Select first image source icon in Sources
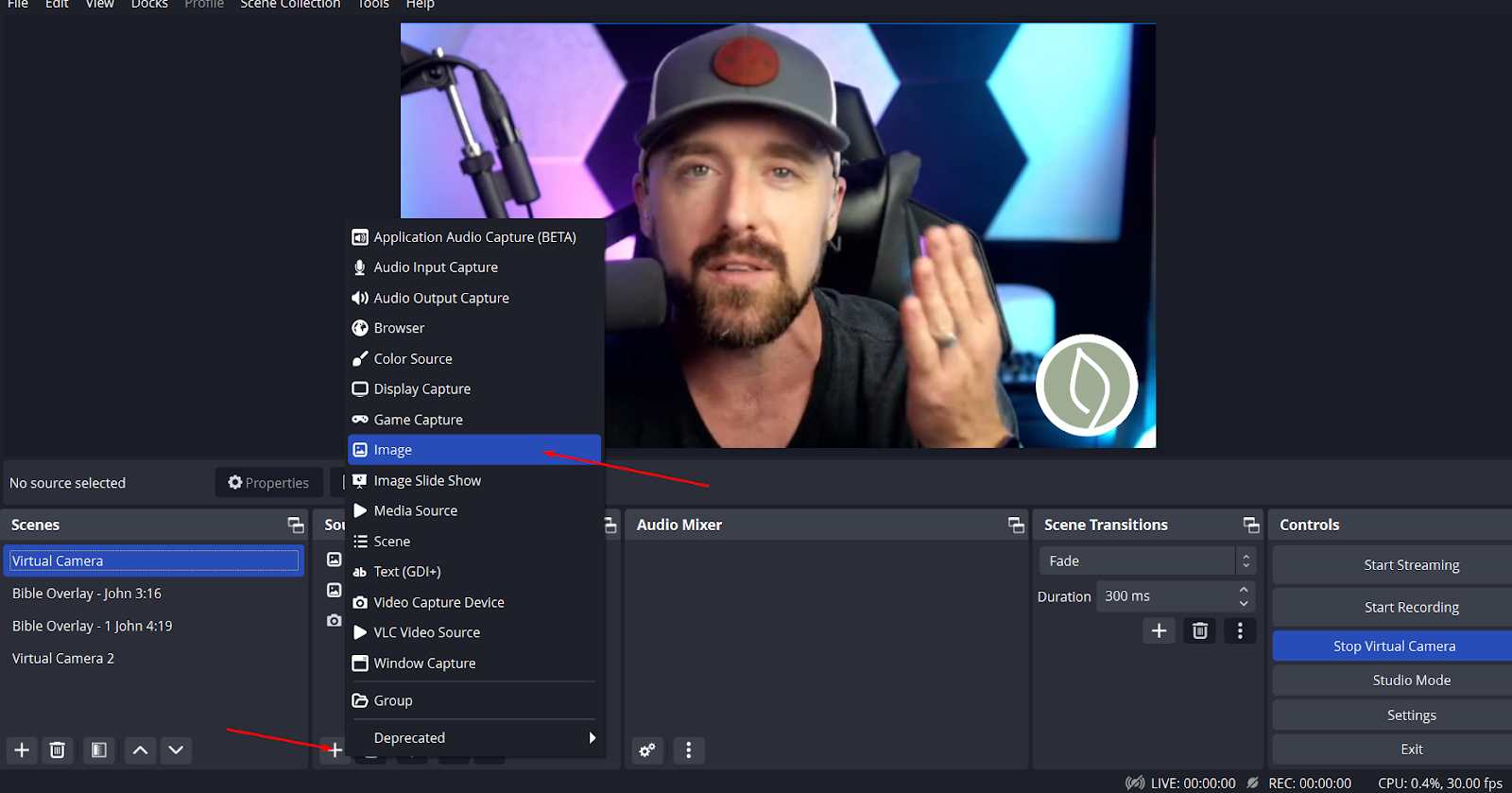Image resolution: width=1512 pixels, height=793 pixels. 334,560
